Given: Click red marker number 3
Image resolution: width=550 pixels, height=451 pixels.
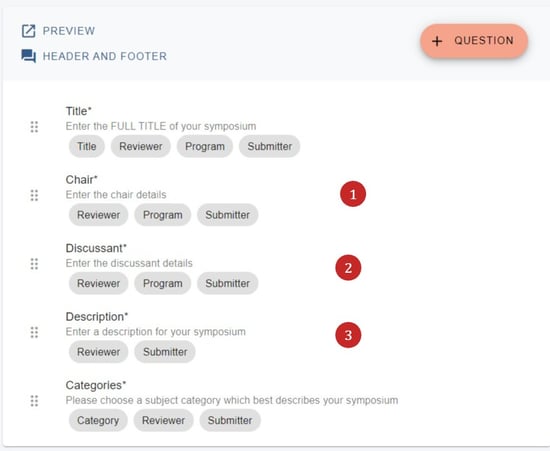Looking at the screenshot, I should click(348, 335).
